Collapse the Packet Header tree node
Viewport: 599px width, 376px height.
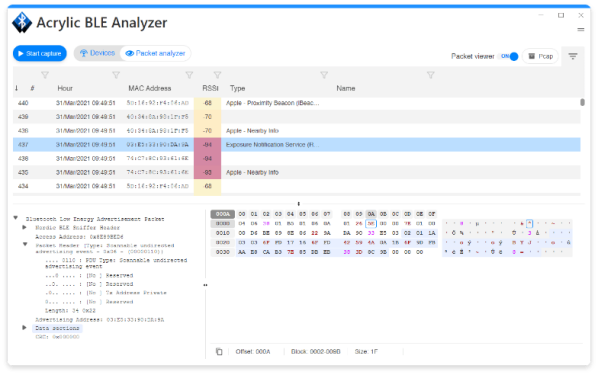(x=25, y=244)
